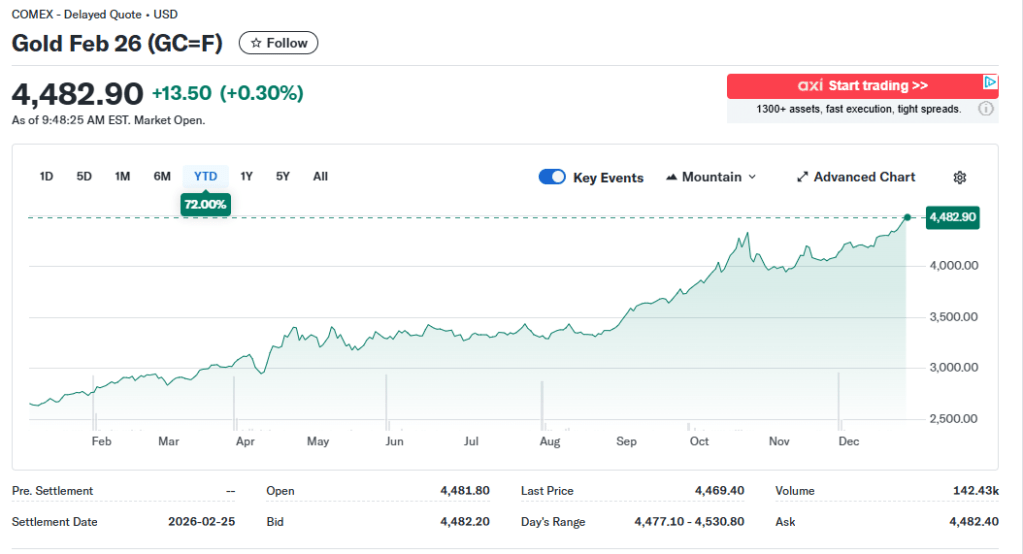
Task: Toggle the Key Events switch
Action: pos(552,177)
